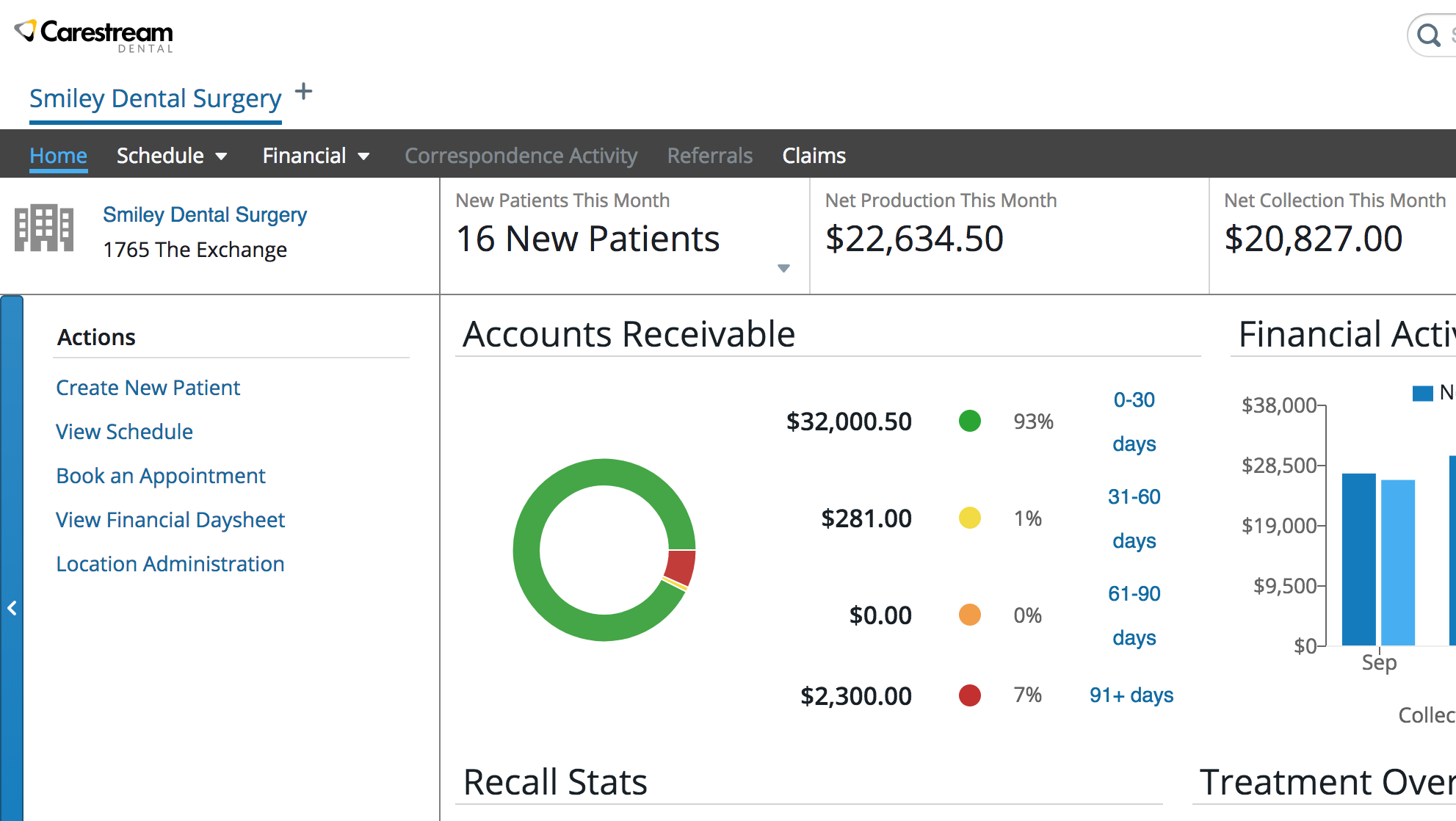Click the $19,000 axis label

(1279, 526)
